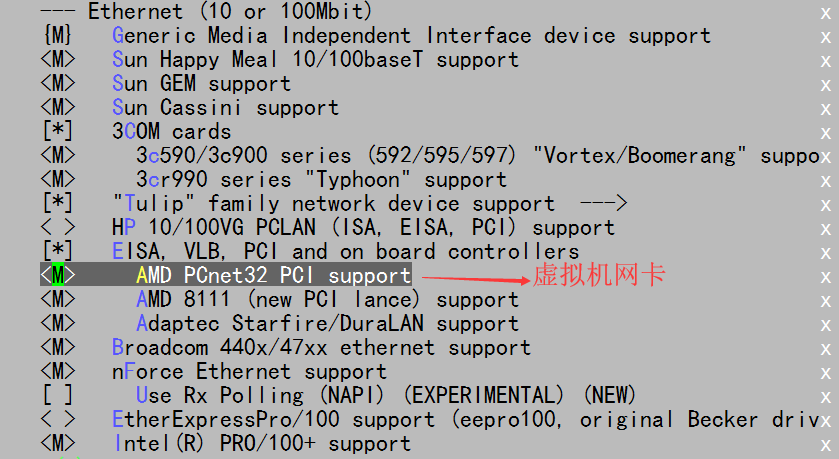Screen dimensions: 839x459
Task: Select nForce Ethernet support entry
Action: click(249, 372)
